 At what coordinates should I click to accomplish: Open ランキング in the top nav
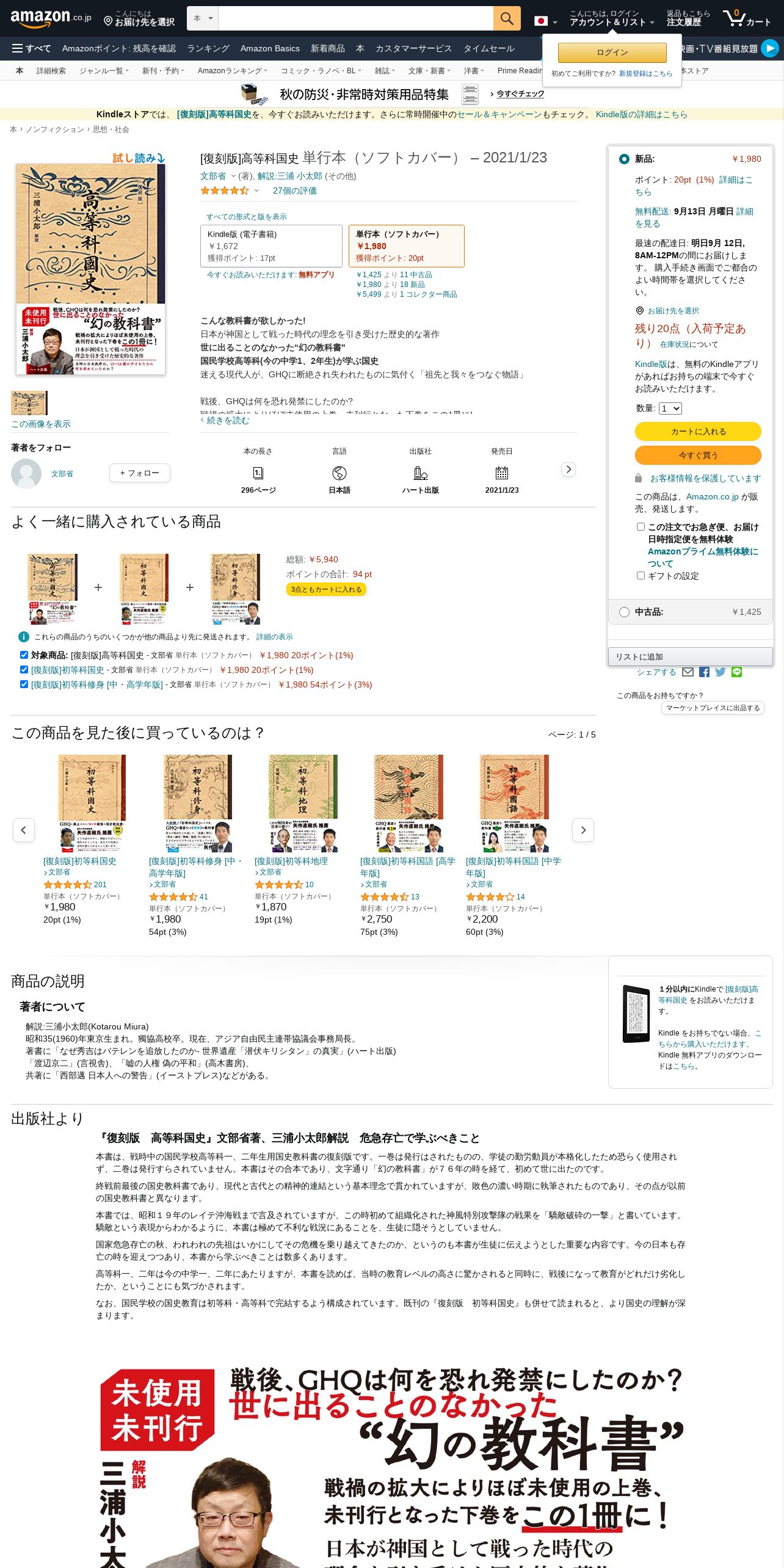pos(208,48)
